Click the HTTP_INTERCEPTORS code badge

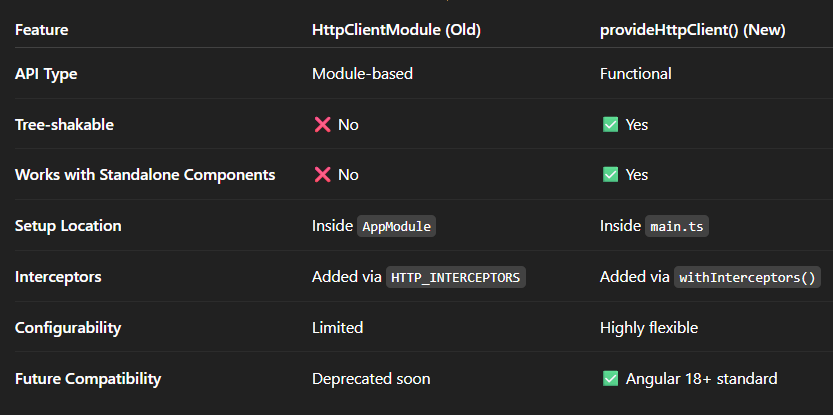456,277
